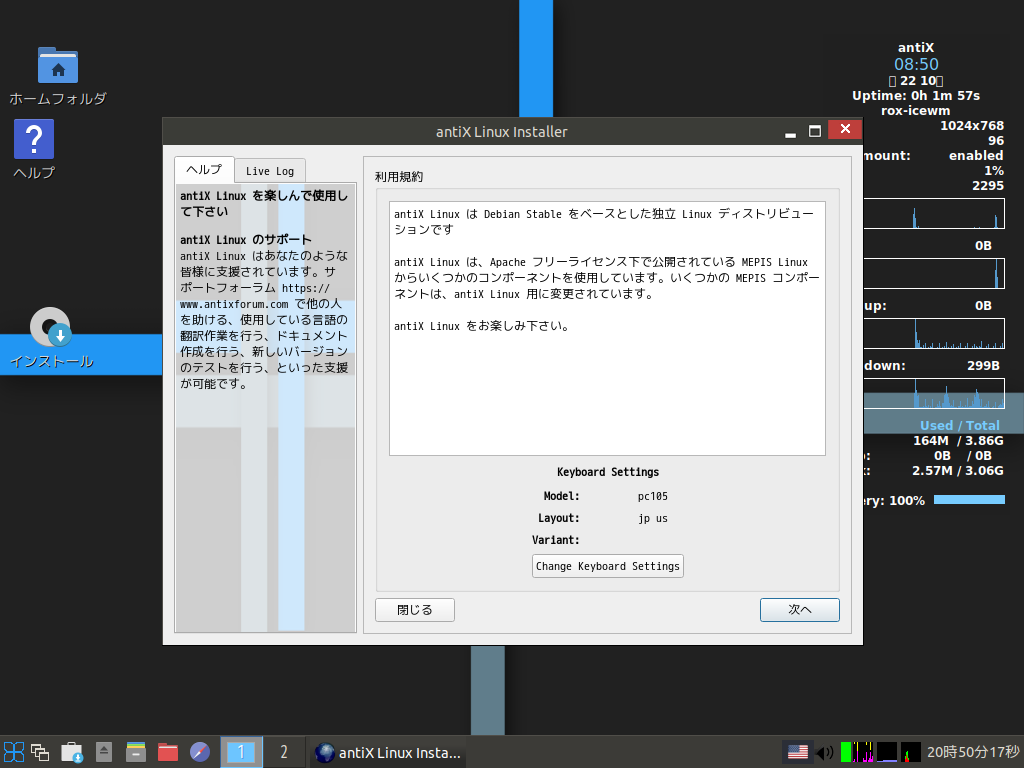Click the battery 100% bar in conky
Image resolution: width=1024 pixels, height=768 pixels.
point(969,500)
